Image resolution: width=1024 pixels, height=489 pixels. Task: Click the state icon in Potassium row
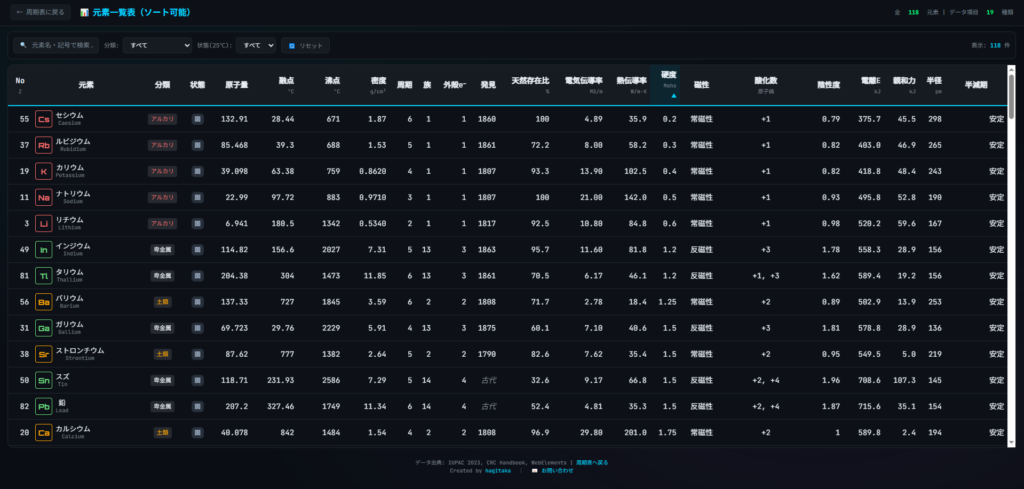coord(197,171)
